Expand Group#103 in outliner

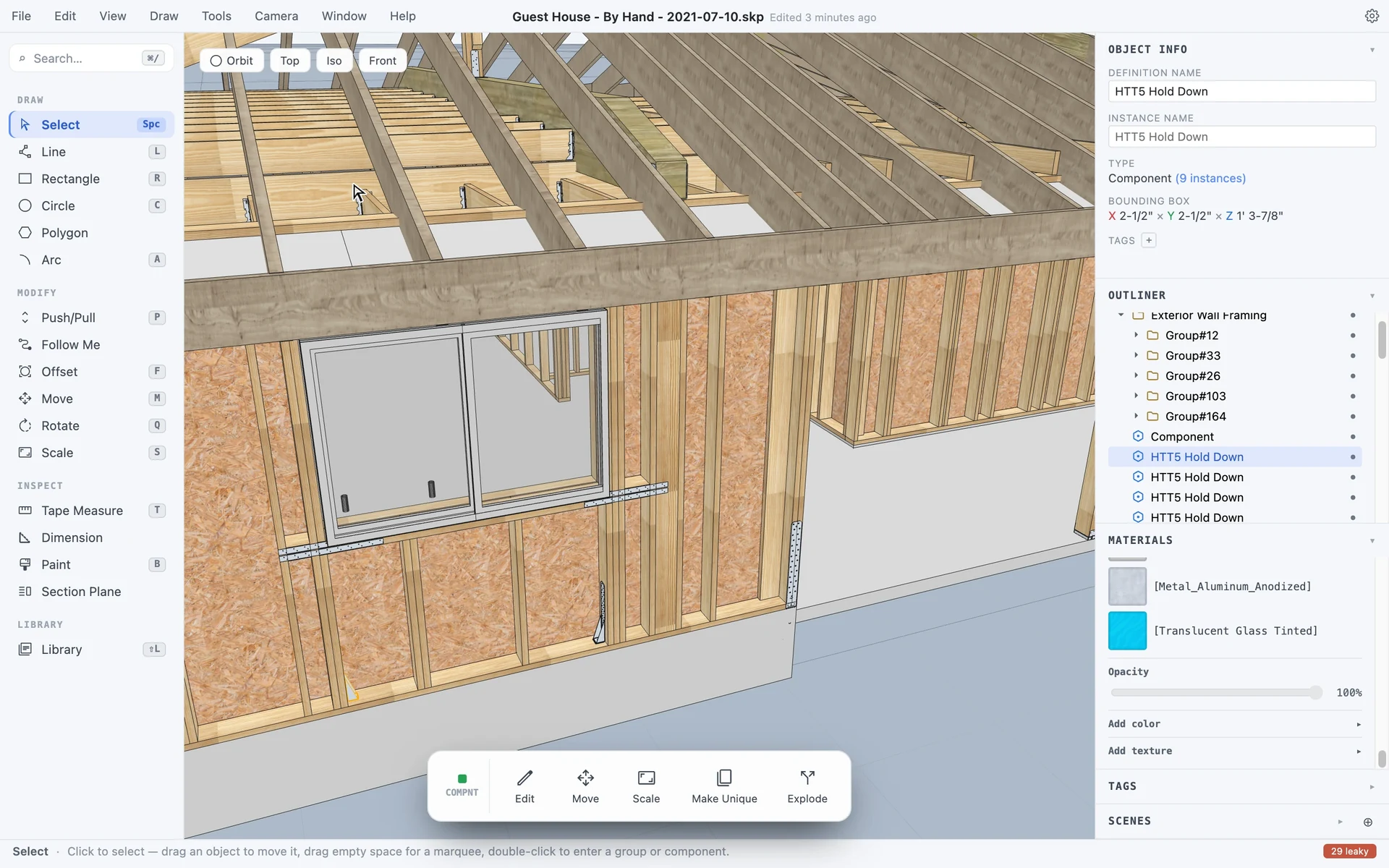(x=1136, y=396)
